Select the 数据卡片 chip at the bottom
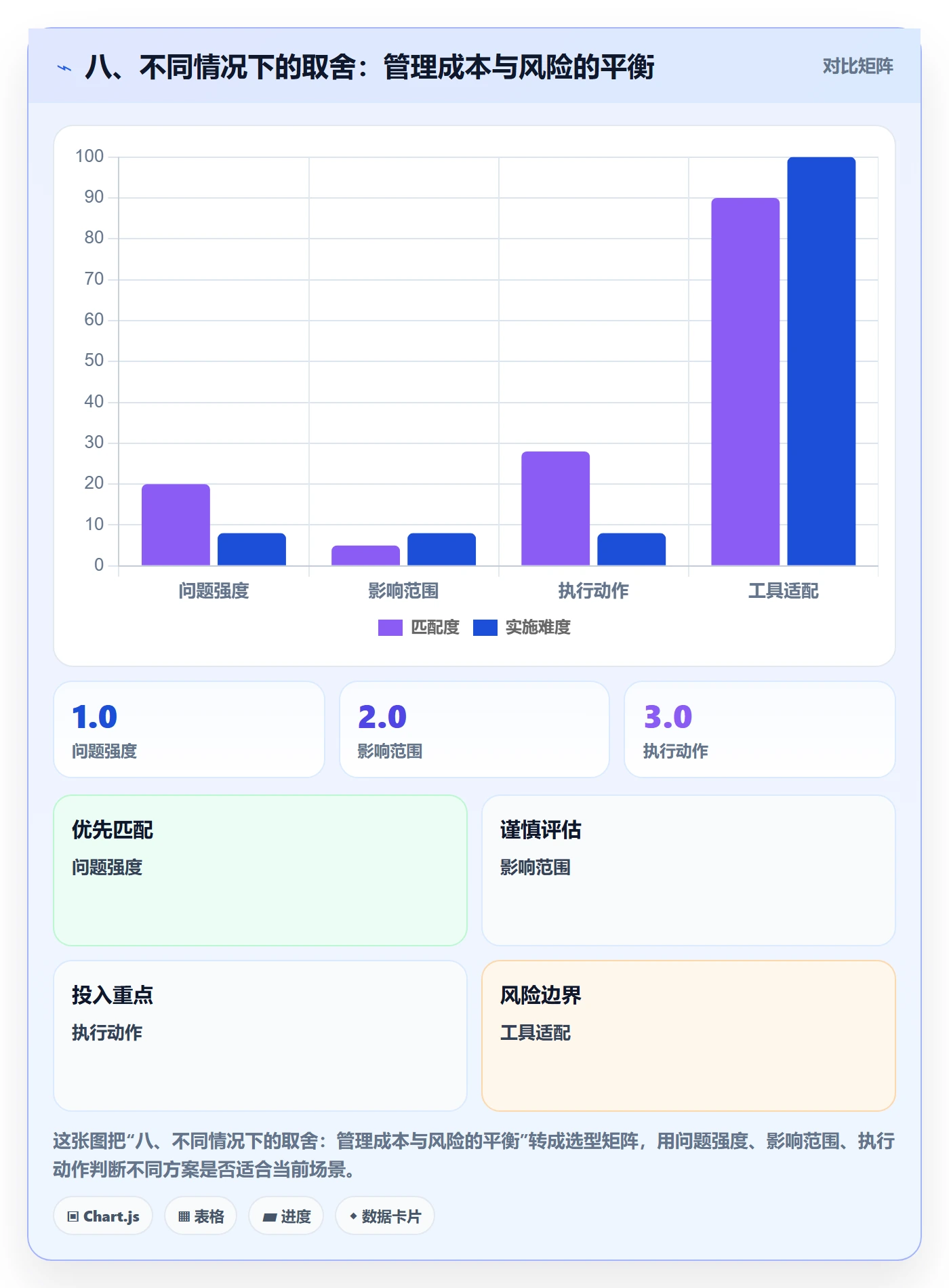The width and height of the screenshot is (949, 1288). [x=385, y=1216]
